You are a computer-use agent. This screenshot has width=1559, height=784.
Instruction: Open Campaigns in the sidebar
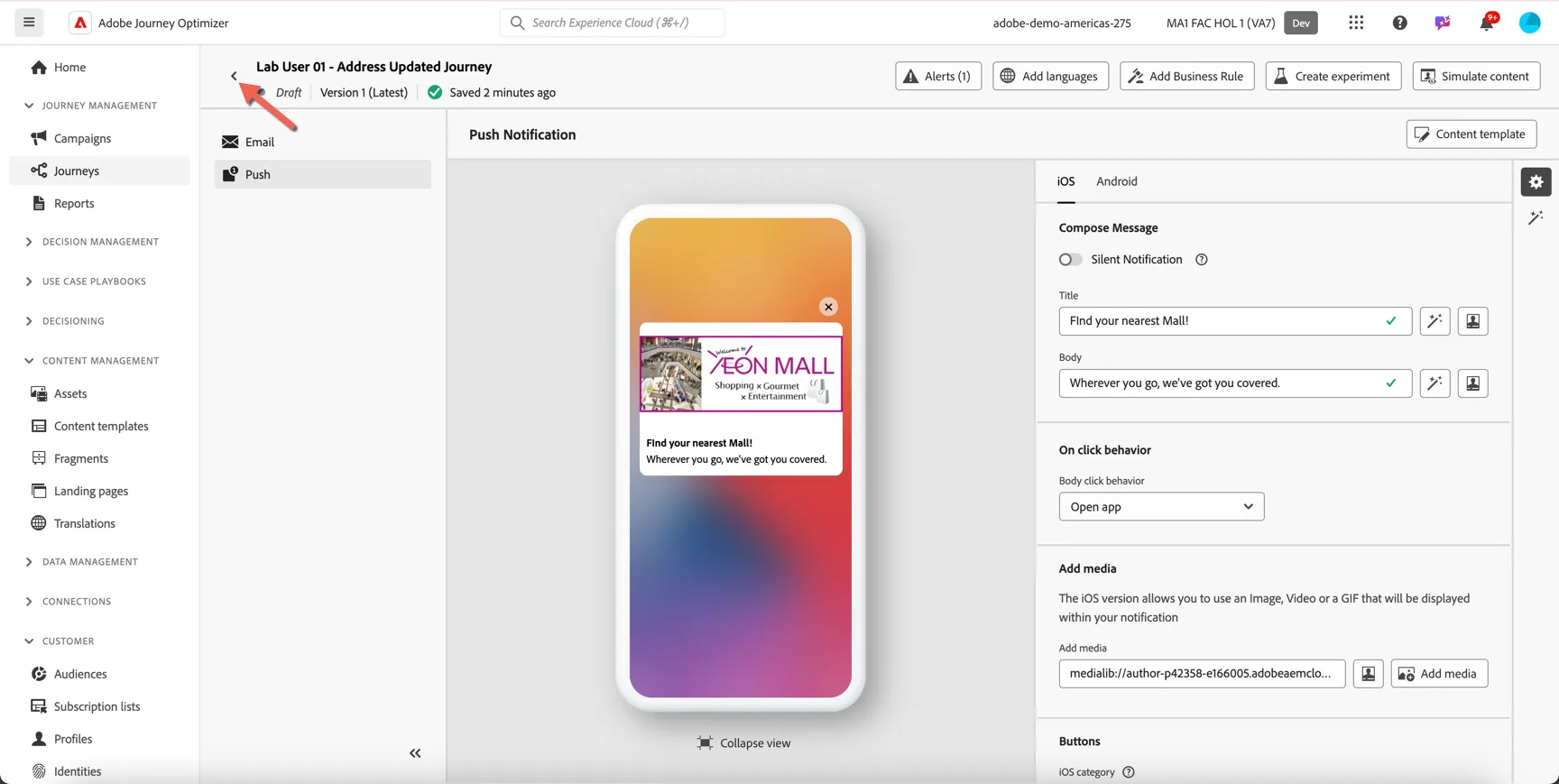(82, 138)
